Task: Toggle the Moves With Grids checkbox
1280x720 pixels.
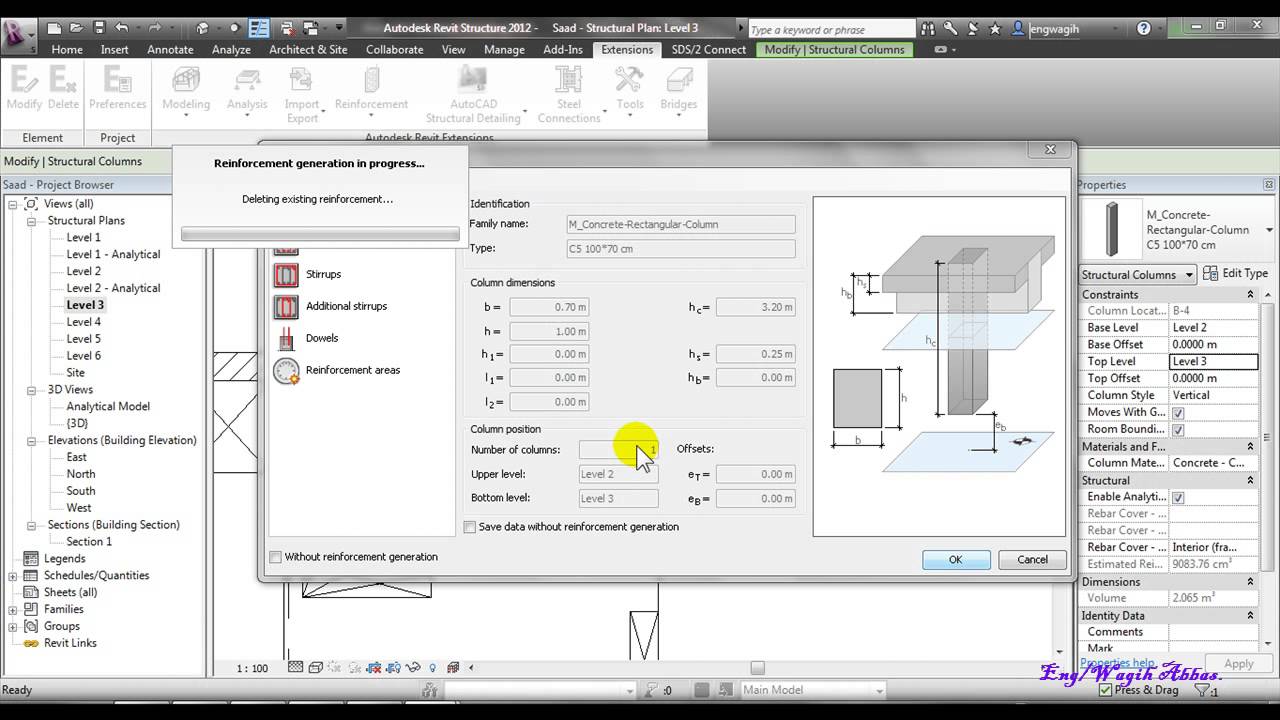Action: (1178, 412)
